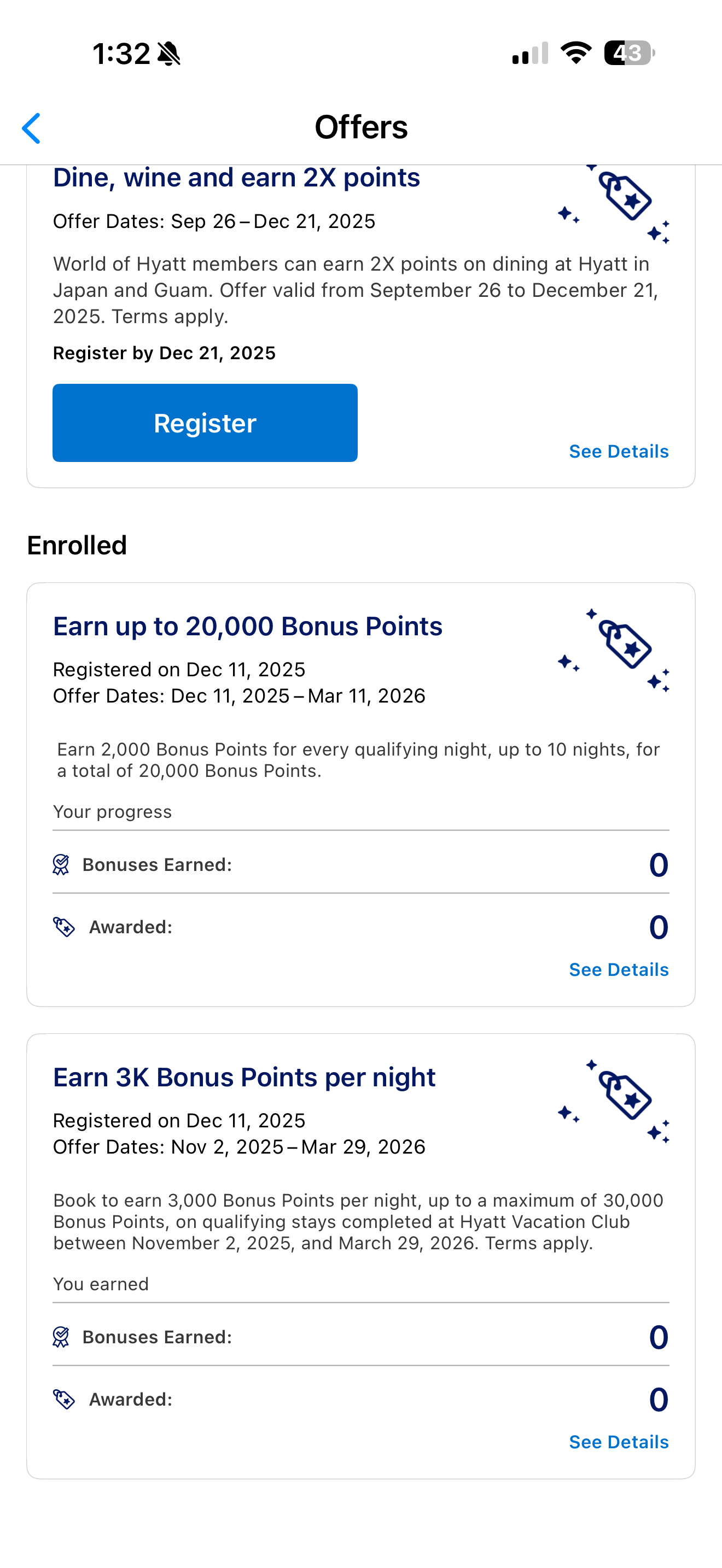Tap the 'Earn 3K Bonus Points per night' heading

click(244, 1078)
